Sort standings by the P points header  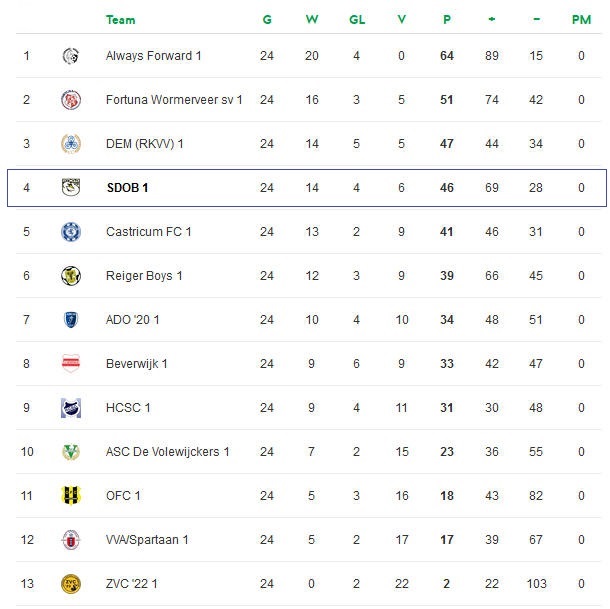click(446, 20)
